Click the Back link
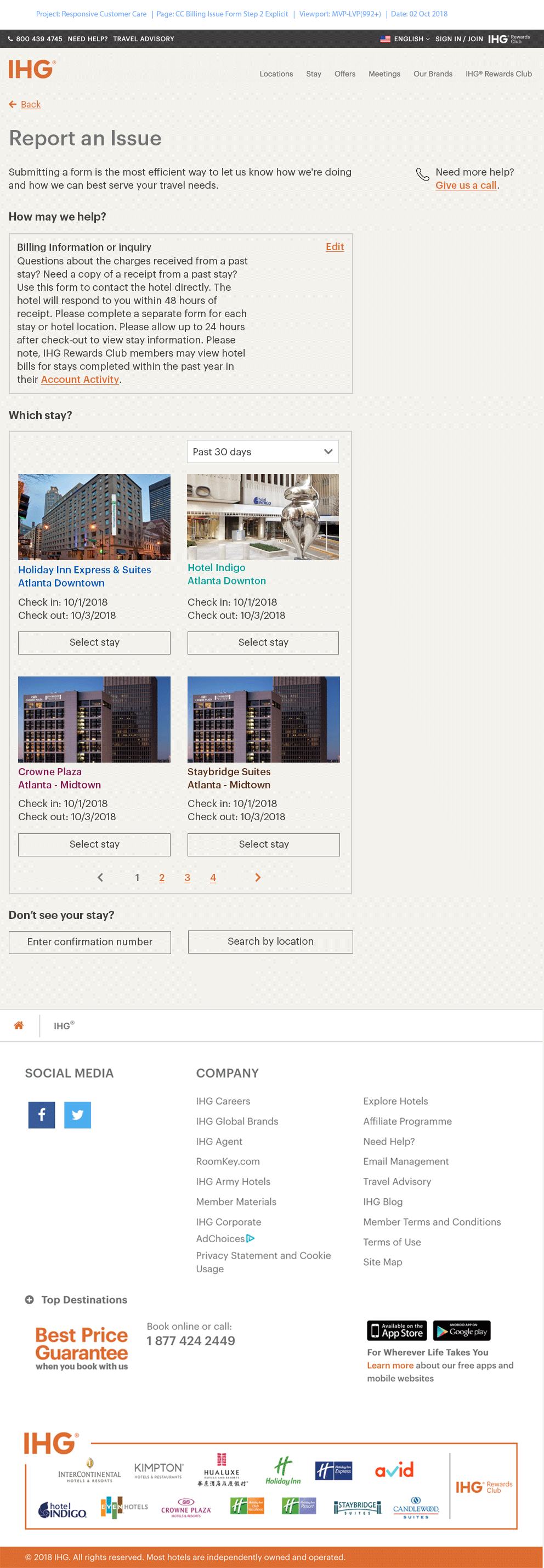This screenshot has height=1568, width=544. [x=30, y=105]
